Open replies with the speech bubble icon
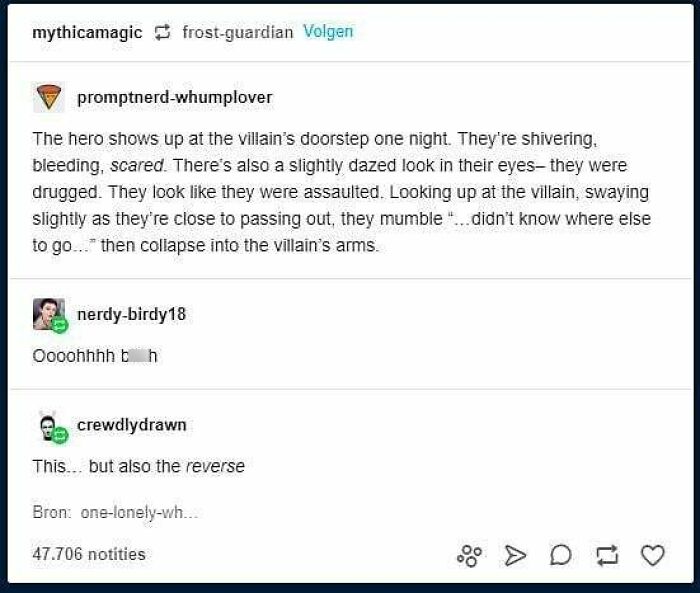Screen dimensions: 700x593 [561, 555]
